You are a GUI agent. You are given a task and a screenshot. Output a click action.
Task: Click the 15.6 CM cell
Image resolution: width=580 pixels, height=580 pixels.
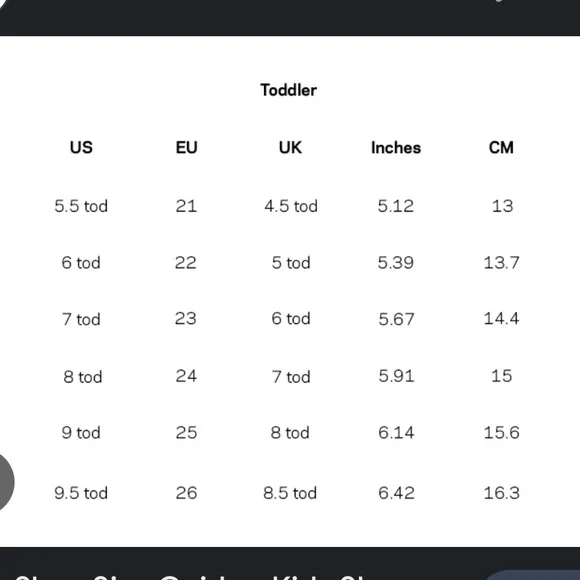click(502, 433)
